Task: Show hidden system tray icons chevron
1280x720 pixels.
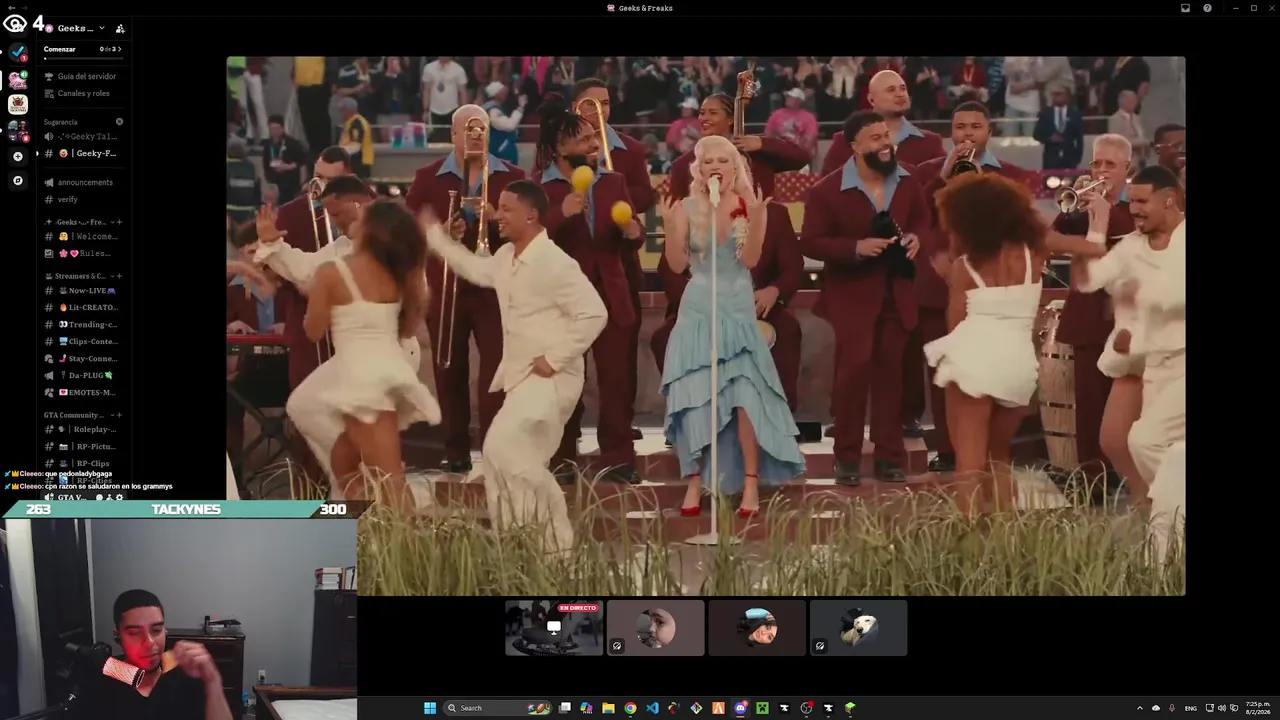Action: click(x=1140, y=708)
